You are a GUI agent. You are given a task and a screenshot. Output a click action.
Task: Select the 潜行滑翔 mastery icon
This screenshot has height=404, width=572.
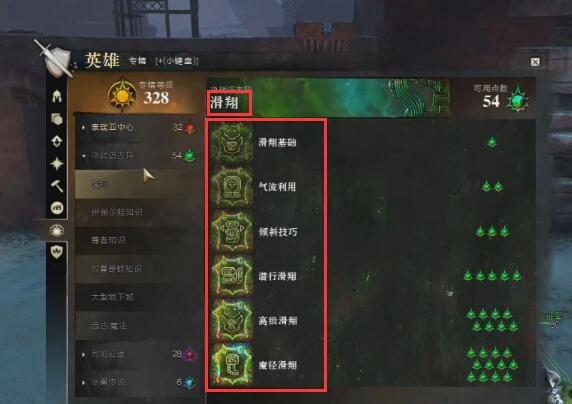[x=232, y=276]
